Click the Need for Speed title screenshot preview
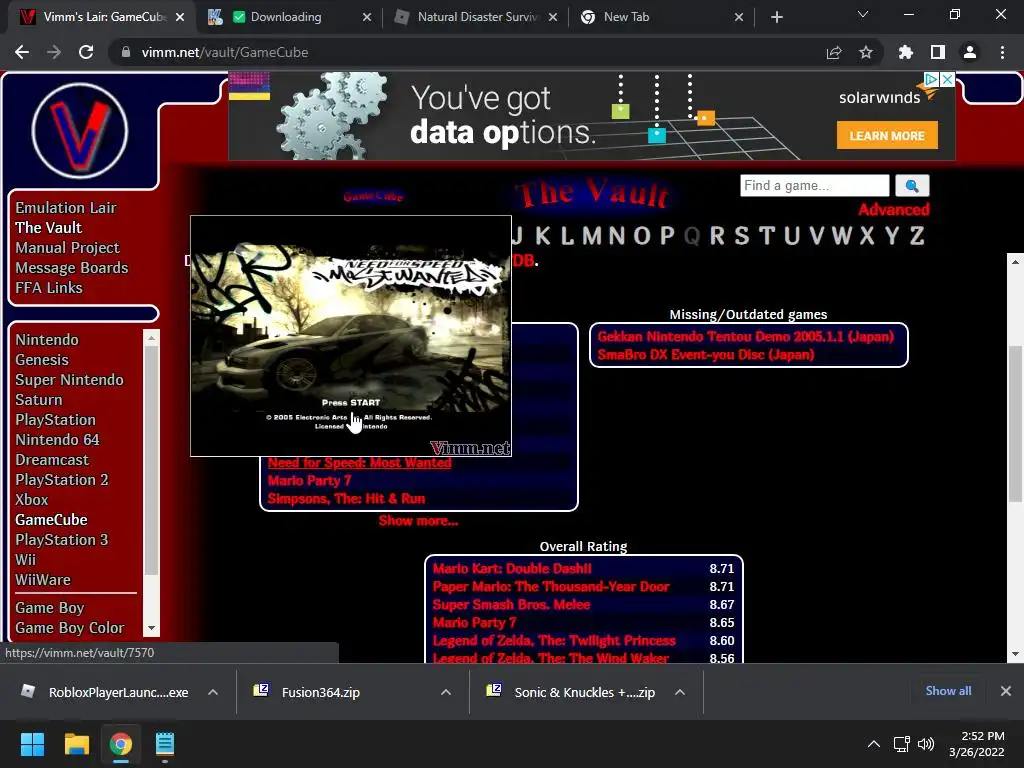The image size is (1024, 768). click(x=351, y=336)
